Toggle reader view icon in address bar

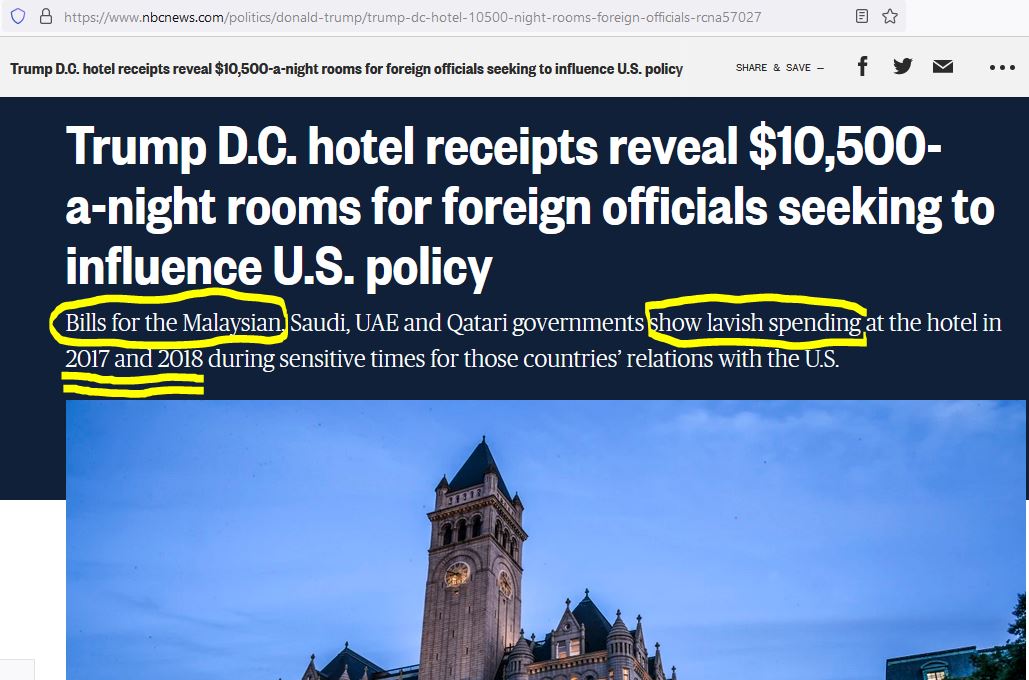(862, 16)
